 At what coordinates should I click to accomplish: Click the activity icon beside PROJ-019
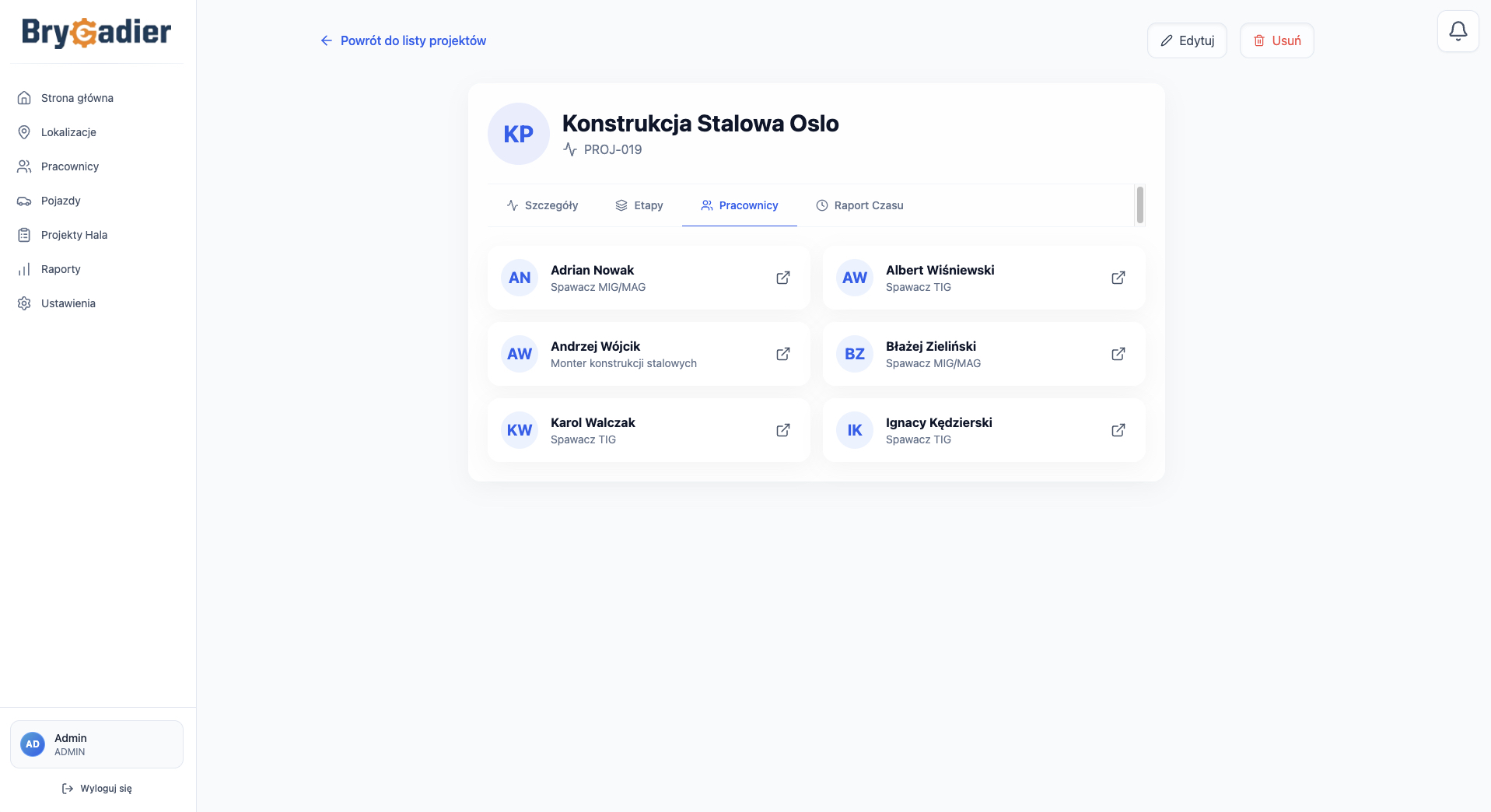point(570,149)
